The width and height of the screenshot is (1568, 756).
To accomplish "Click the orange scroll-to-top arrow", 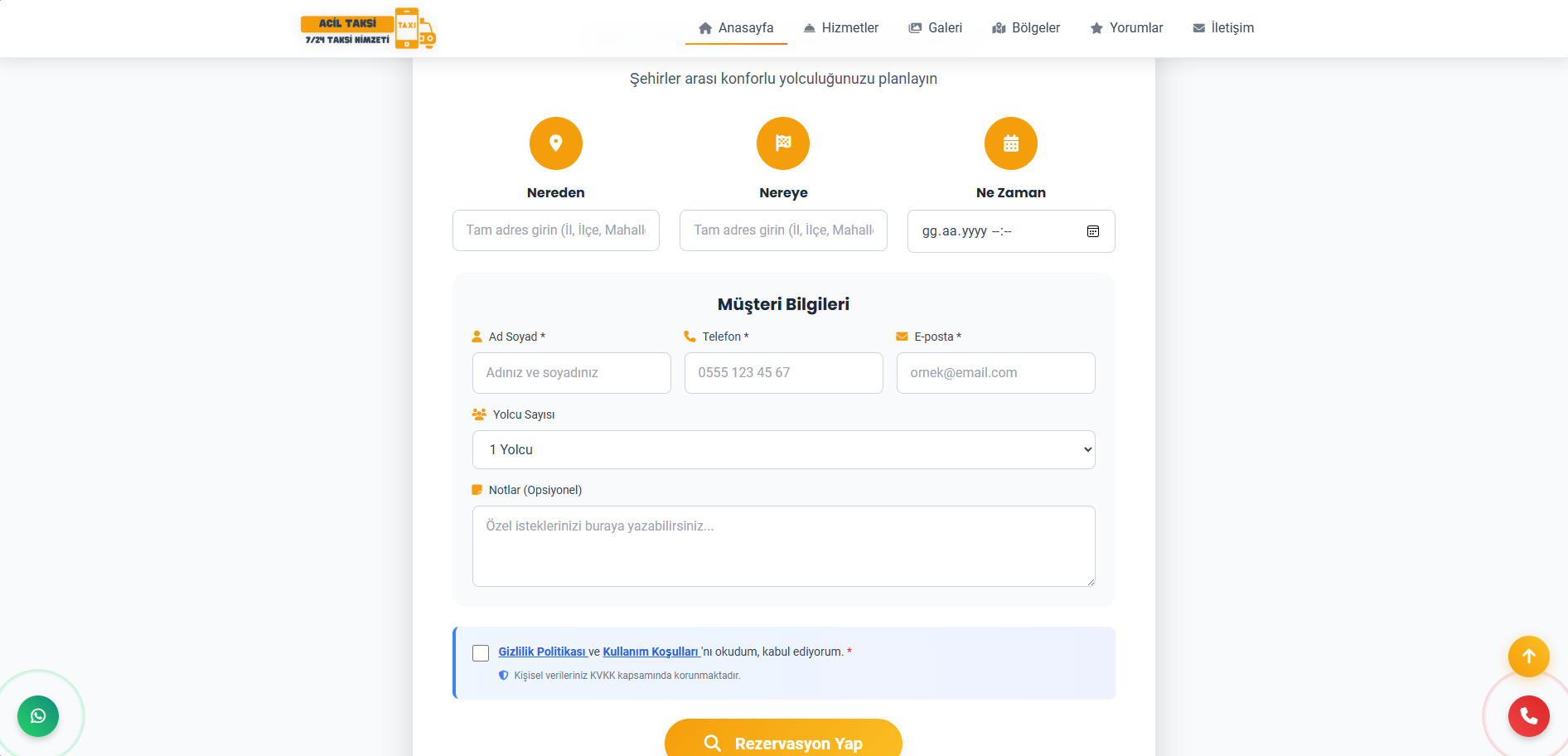I will pyautogui.click(x=1528, y=657).
